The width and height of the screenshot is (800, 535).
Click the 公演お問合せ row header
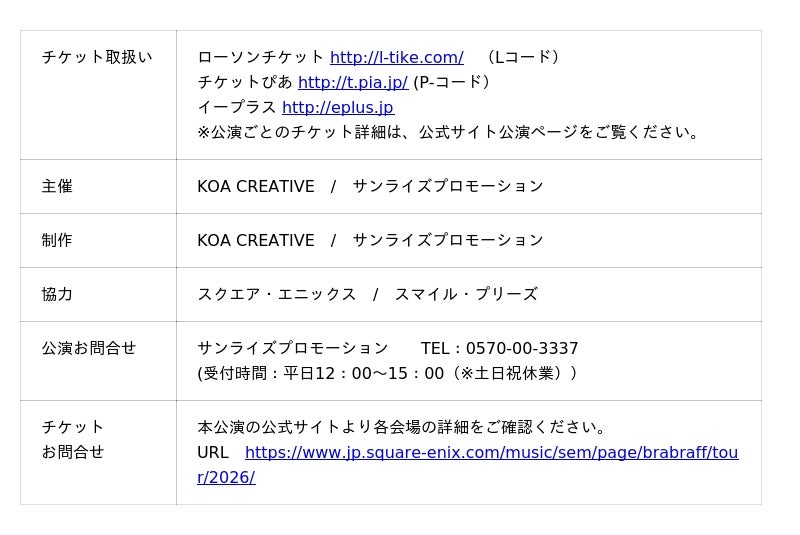point(89,349)
